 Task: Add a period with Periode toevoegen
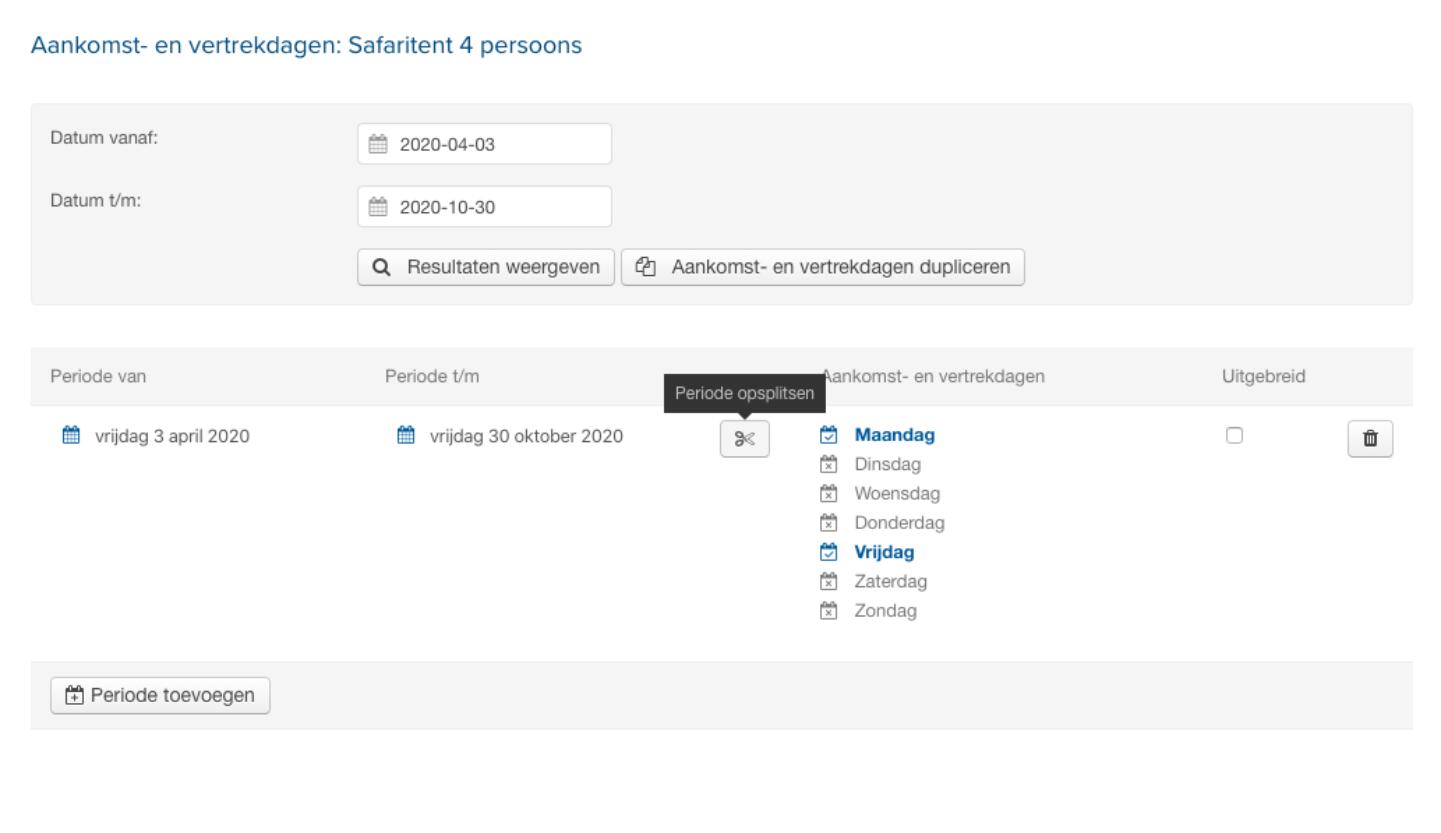(x=160, y=695)
